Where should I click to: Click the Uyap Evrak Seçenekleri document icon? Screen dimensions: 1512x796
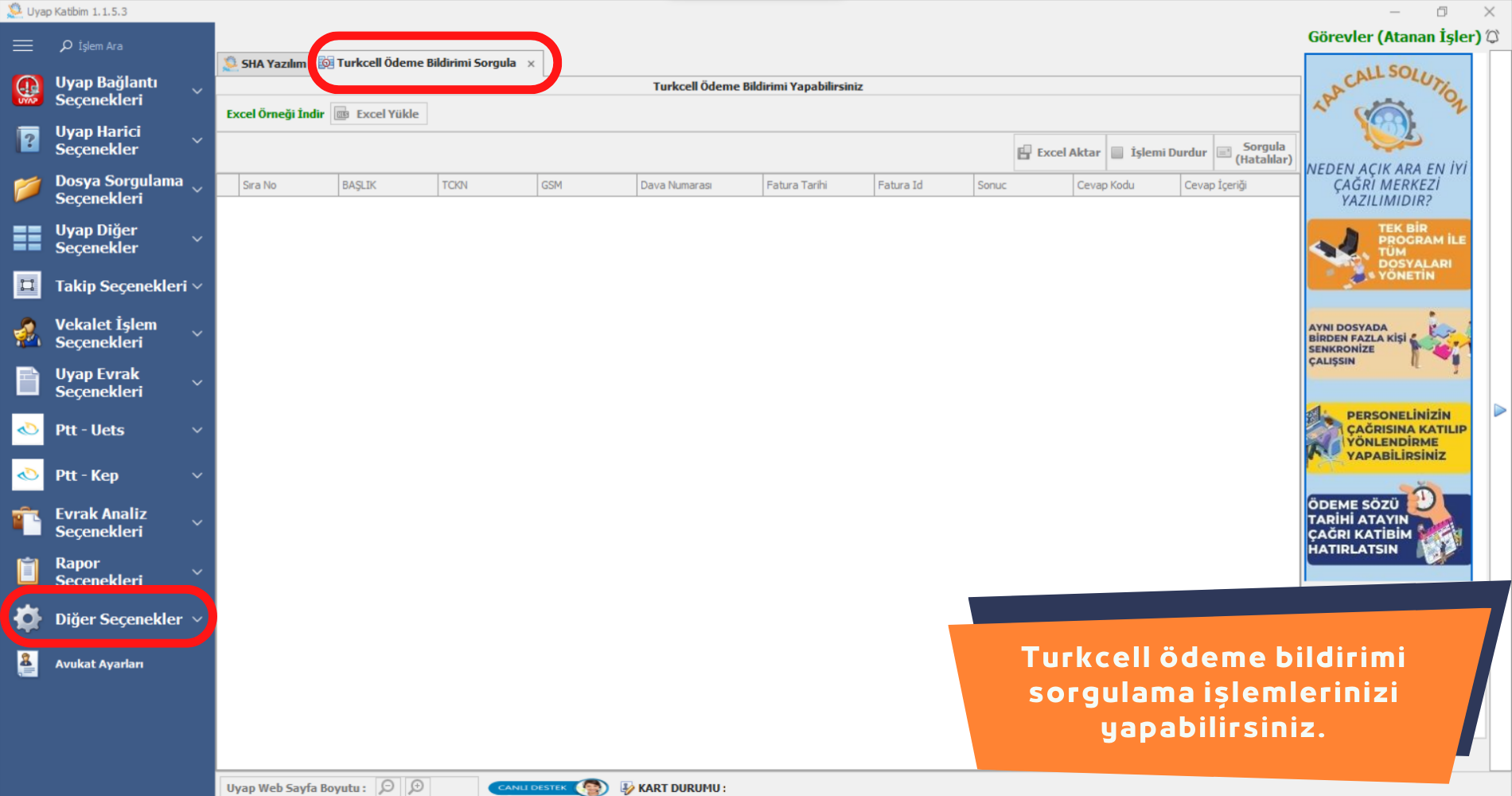27,382
